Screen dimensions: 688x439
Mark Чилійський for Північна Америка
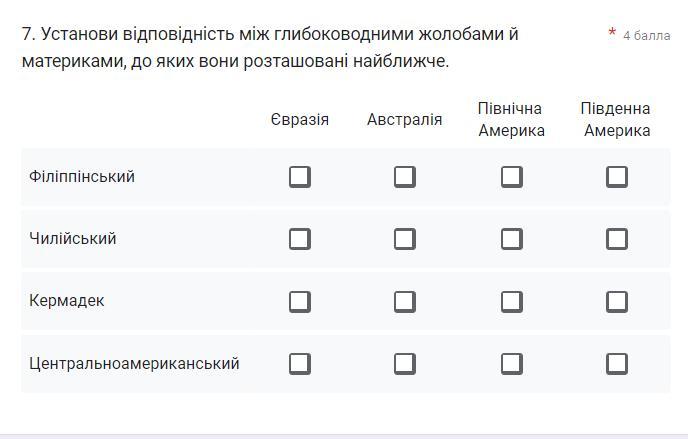click(x=511, y=239)
